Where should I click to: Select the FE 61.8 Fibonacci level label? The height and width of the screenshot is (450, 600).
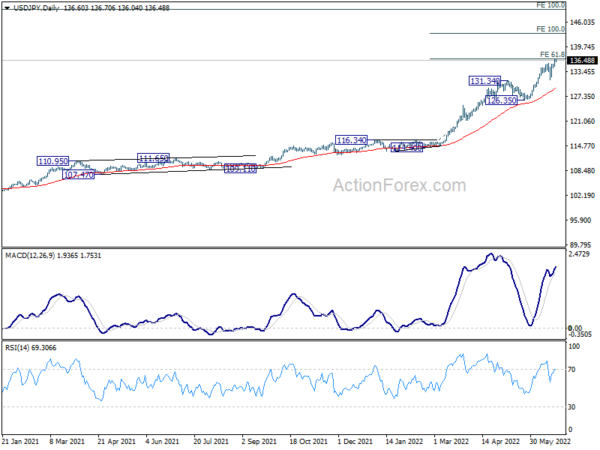pos(552,54)
